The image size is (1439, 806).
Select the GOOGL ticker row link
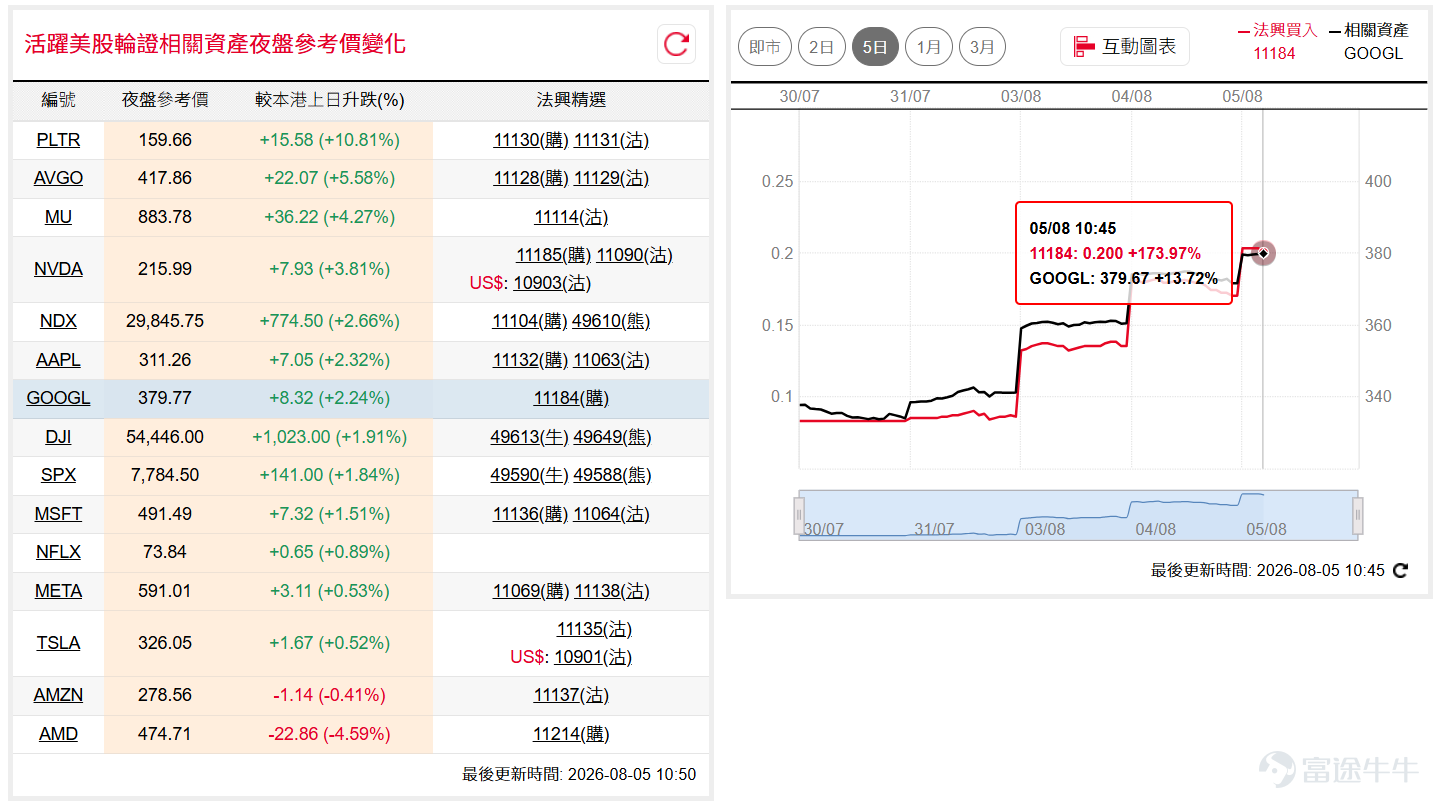pos(58,398)
